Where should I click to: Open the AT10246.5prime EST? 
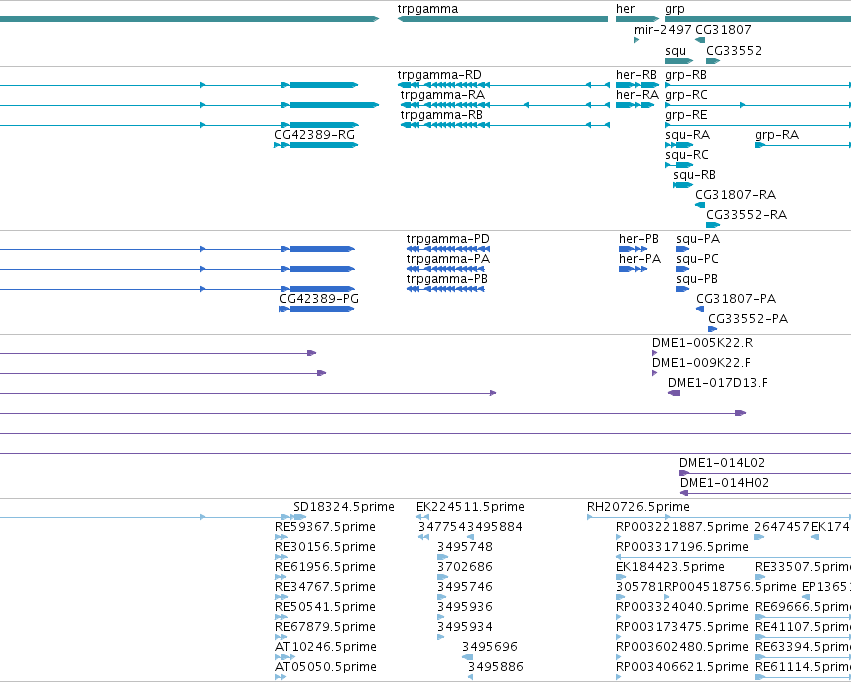285,658
